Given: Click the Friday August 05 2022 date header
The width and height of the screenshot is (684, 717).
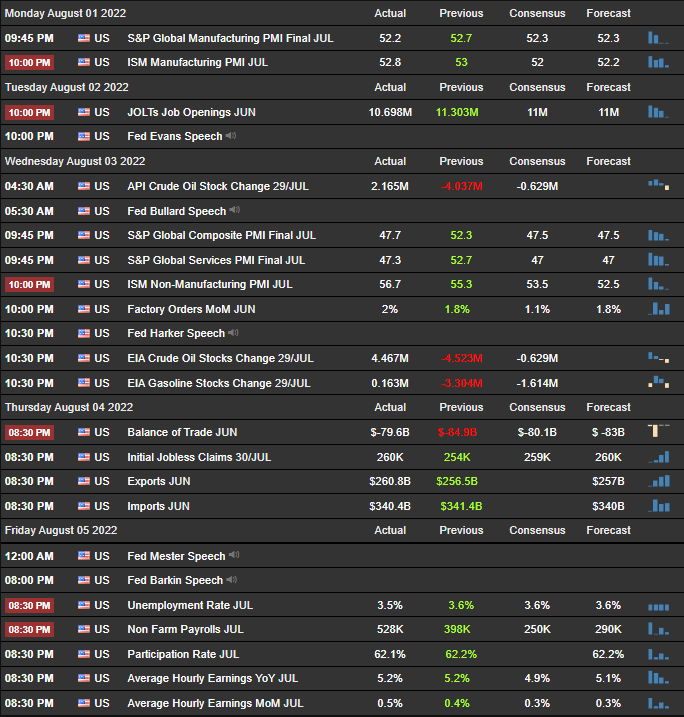Looking at the screenshot, I should pyautogui.click(x=61, y=530).
